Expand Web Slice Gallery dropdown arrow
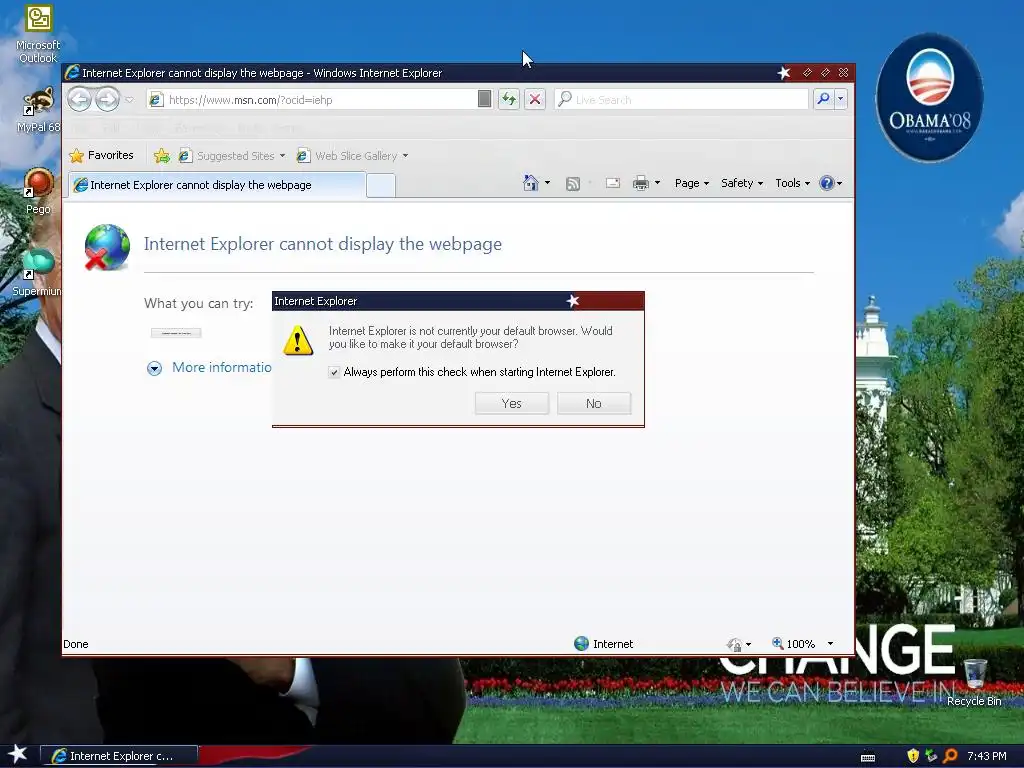 click(x=406, y=155)
